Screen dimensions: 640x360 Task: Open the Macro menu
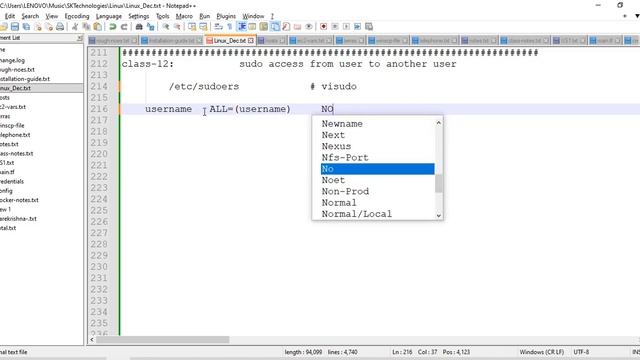pyautogui.click(x=184, y=16)
